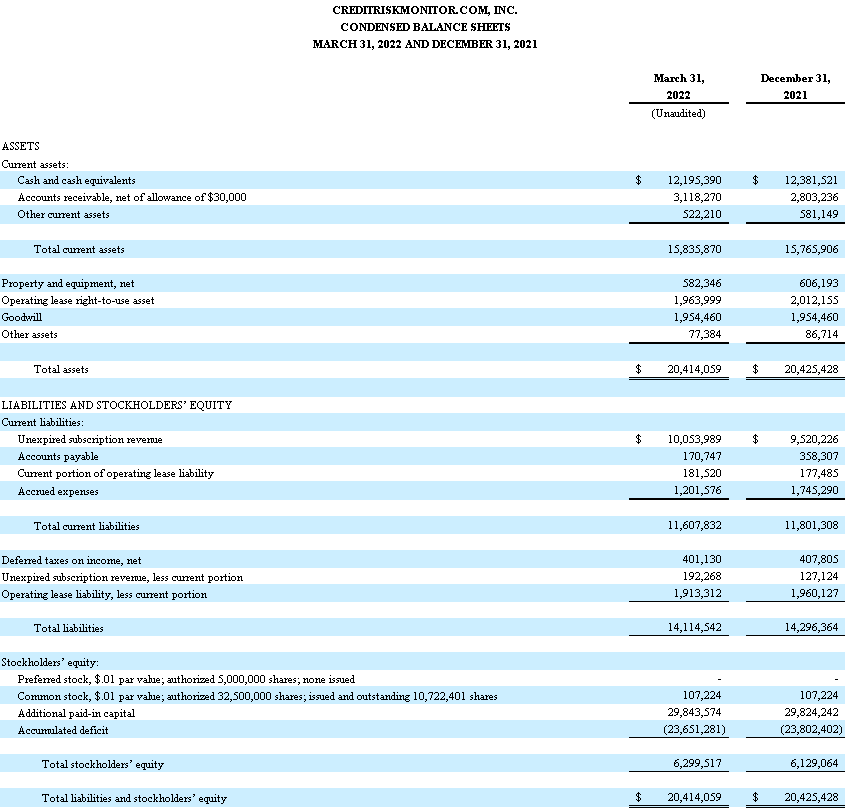Select 'Property and equipment, net' label

pos(68,283)
